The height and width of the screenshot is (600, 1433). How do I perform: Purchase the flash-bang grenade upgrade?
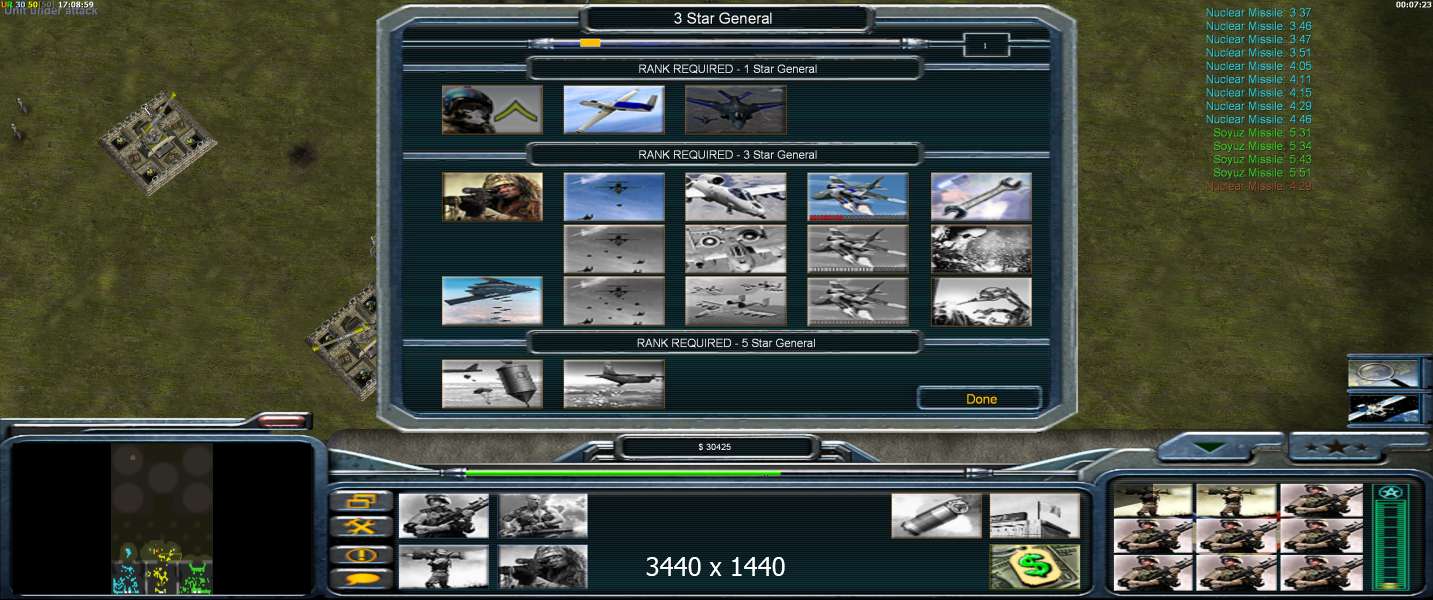(936, 516)
